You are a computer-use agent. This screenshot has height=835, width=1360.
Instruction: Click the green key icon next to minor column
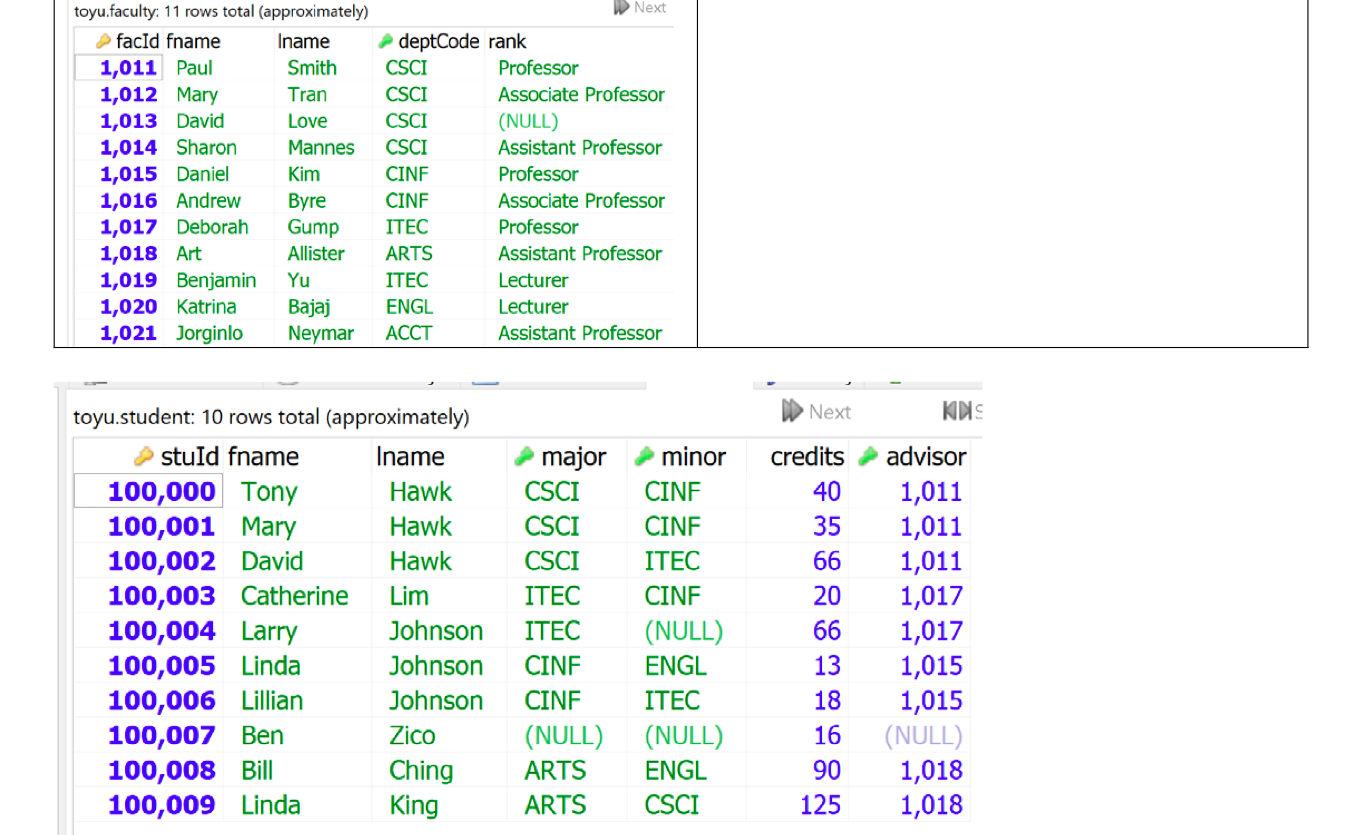coord(644,457)
